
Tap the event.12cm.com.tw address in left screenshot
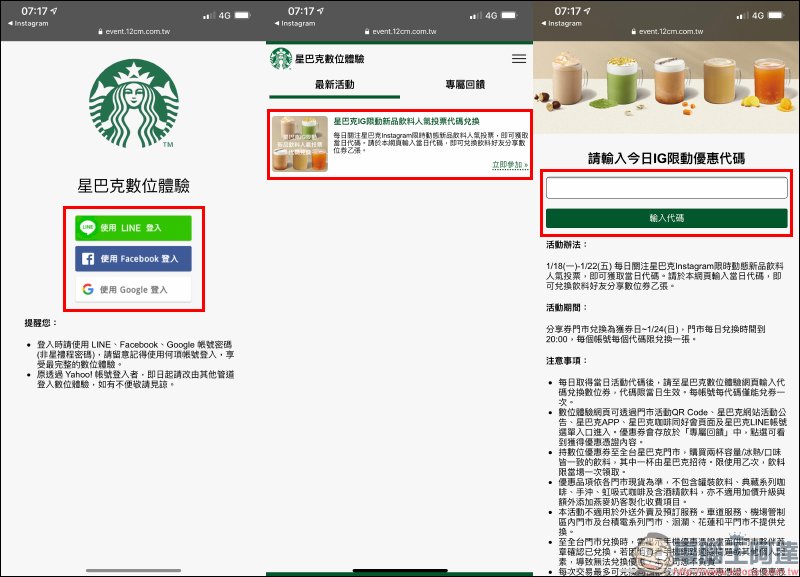134,32
